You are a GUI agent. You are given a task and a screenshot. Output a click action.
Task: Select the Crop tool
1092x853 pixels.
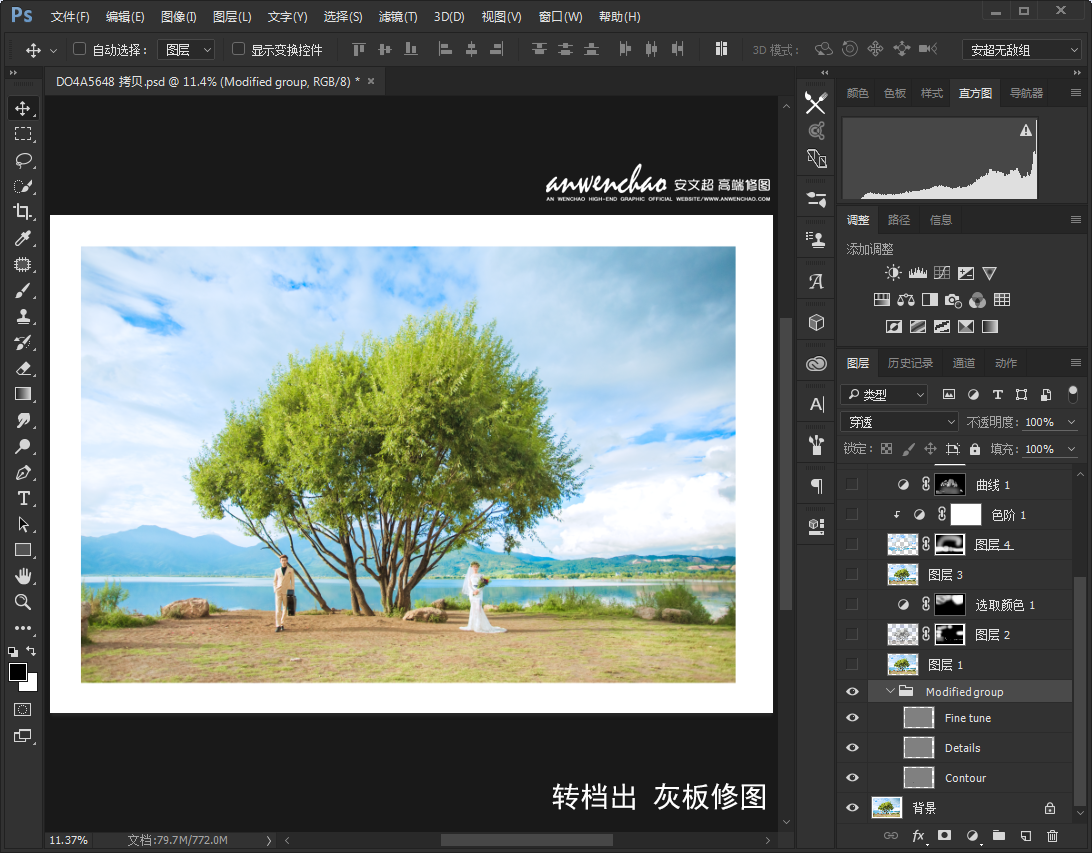(x=23, y=212)
